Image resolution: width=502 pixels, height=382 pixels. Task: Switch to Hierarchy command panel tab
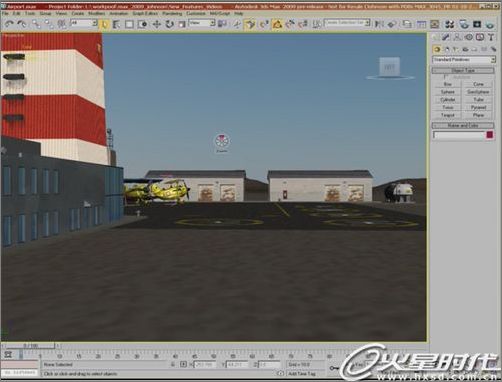pyautogui.click(x=457, y=37)
